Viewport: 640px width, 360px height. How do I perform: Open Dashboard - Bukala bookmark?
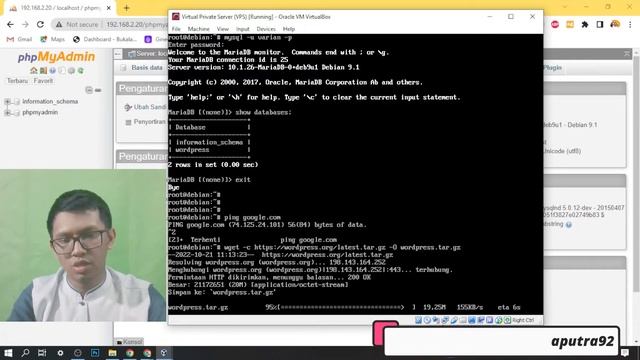(x=104, y=39)
